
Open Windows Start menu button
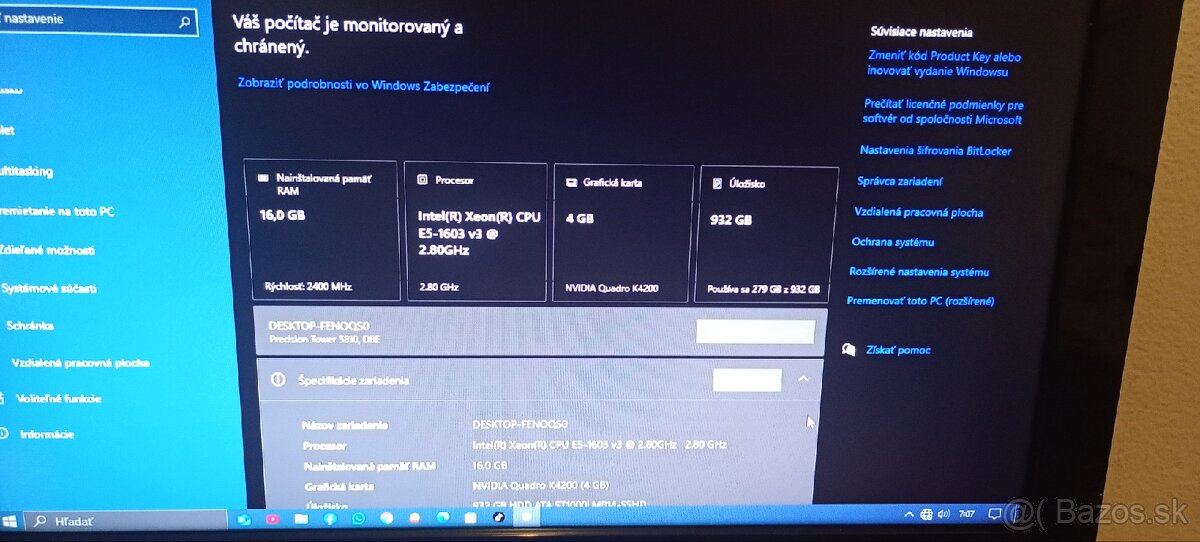coord(10,521)
